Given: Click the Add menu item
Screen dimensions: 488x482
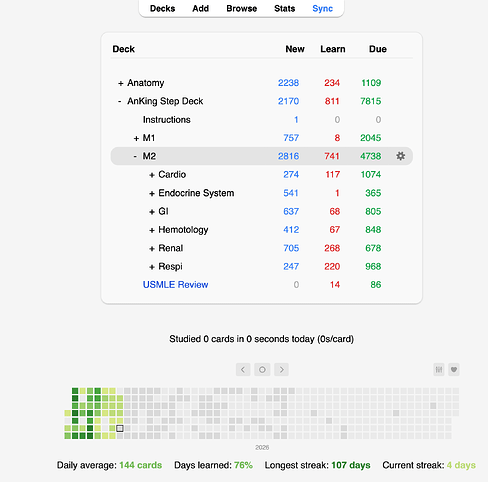Looking at the screenshot, I should [200, 8].
